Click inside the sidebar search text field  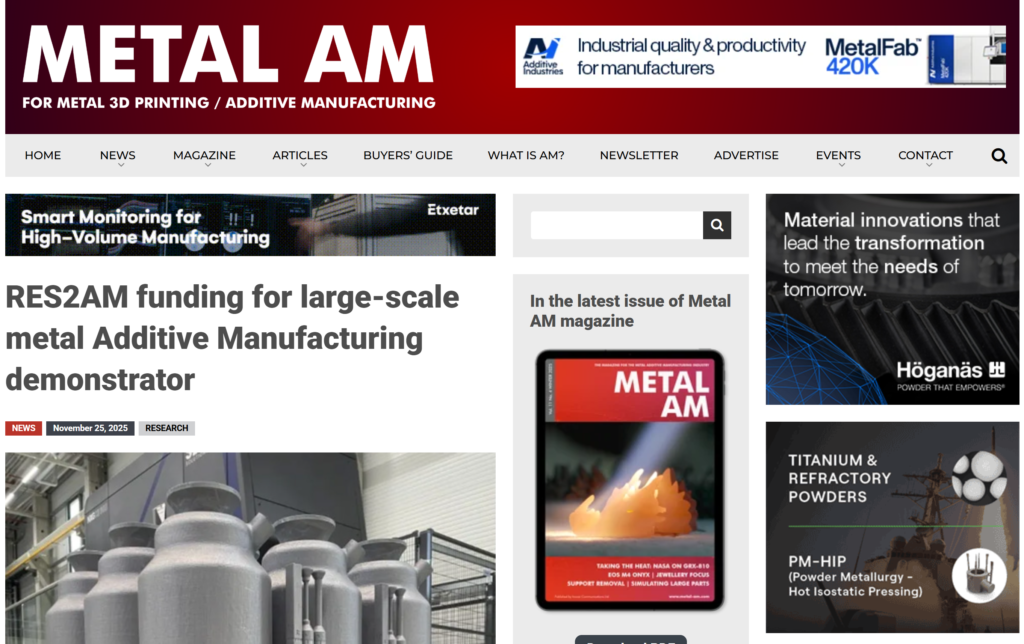click(616, 226)
